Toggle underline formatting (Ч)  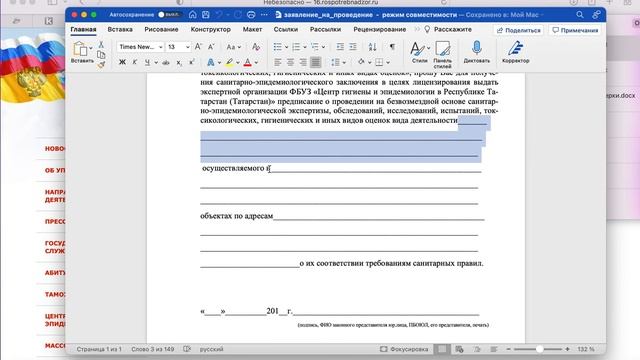point(147,62)
